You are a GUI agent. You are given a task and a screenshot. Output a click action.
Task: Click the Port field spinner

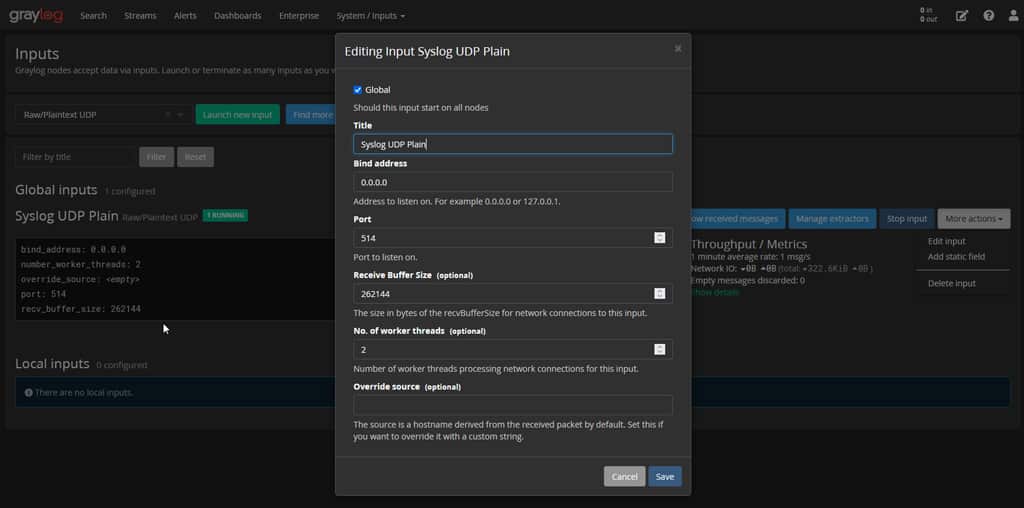tap(660, 238)
